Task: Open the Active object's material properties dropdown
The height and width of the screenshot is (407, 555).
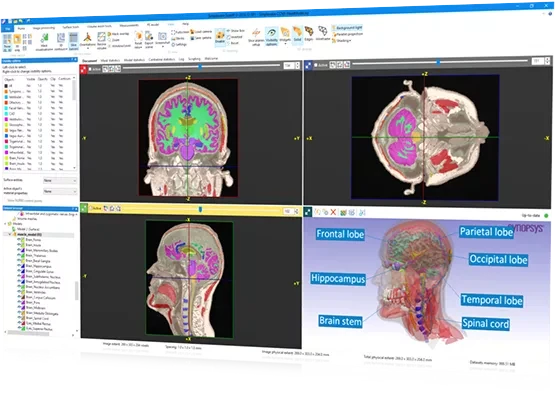Action: click(x=60, y=191)
